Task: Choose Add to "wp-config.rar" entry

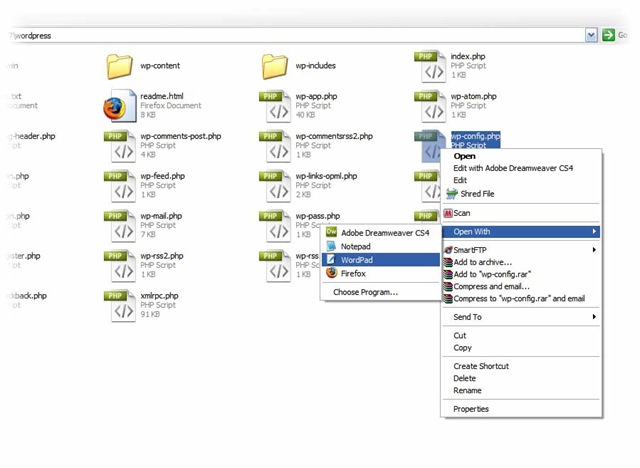Action: coord(492,274)
